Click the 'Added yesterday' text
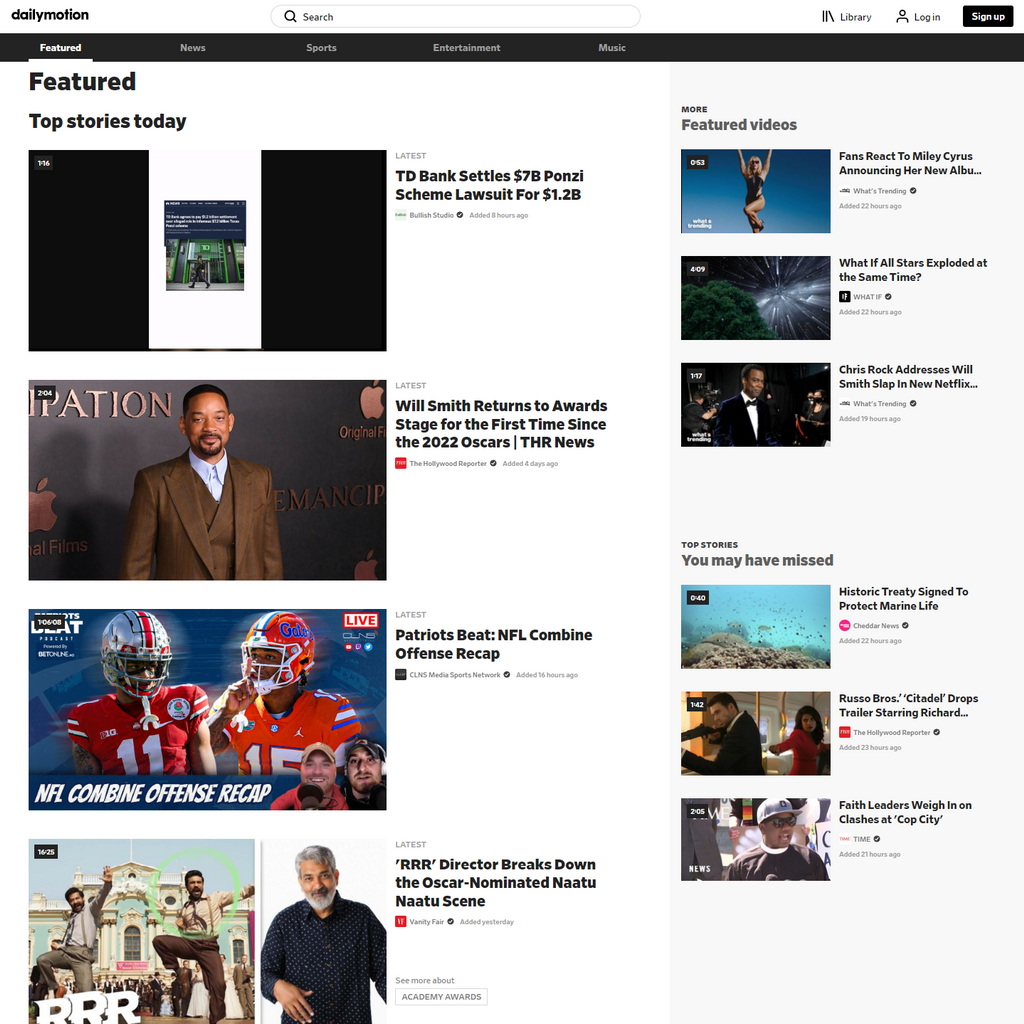Viewport: 1024px width, 1024px height. (x=487, y=921)
